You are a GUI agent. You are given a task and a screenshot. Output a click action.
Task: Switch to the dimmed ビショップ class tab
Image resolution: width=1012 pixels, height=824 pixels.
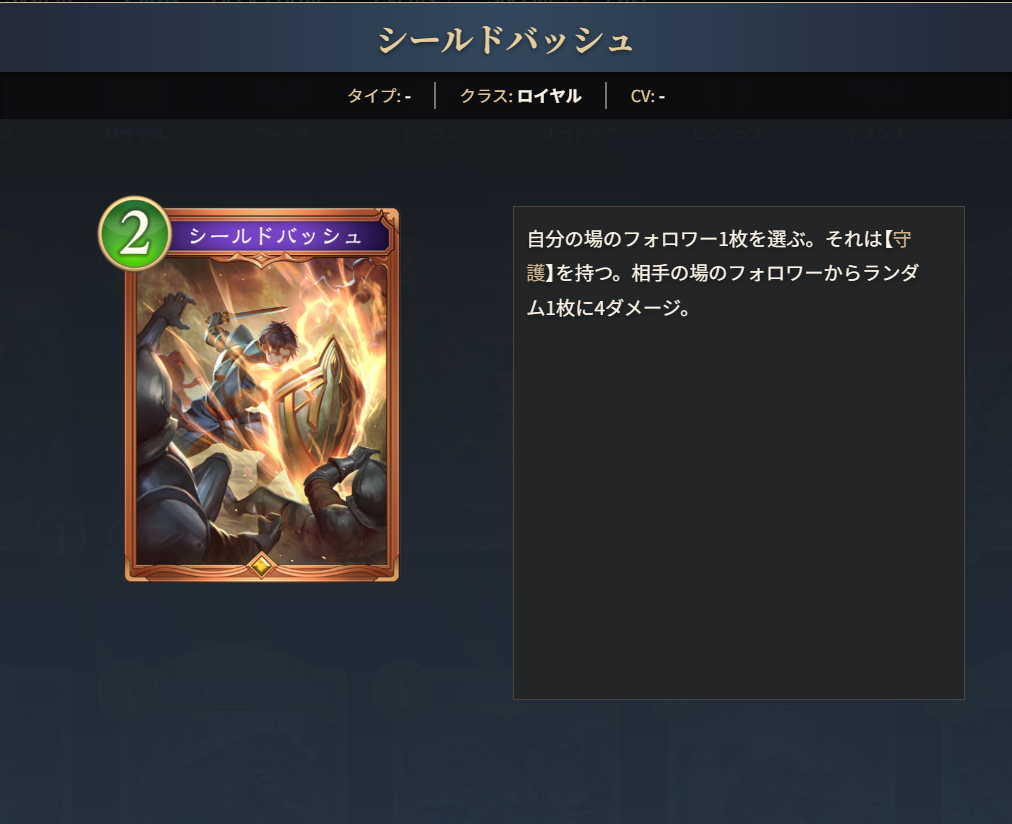point(727,134)
